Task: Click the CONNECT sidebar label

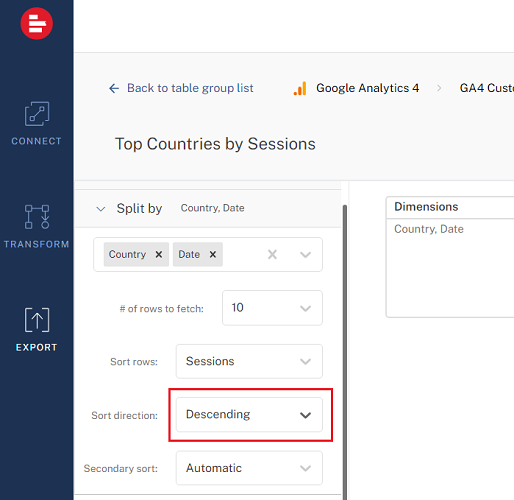Action: (37, 141)
